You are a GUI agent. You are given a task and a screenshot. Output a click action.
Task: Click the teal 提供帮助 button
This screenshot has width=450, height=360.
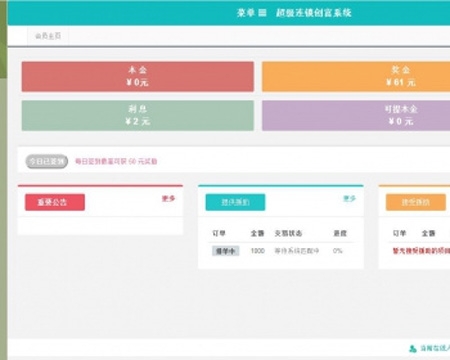coord(235,202)
